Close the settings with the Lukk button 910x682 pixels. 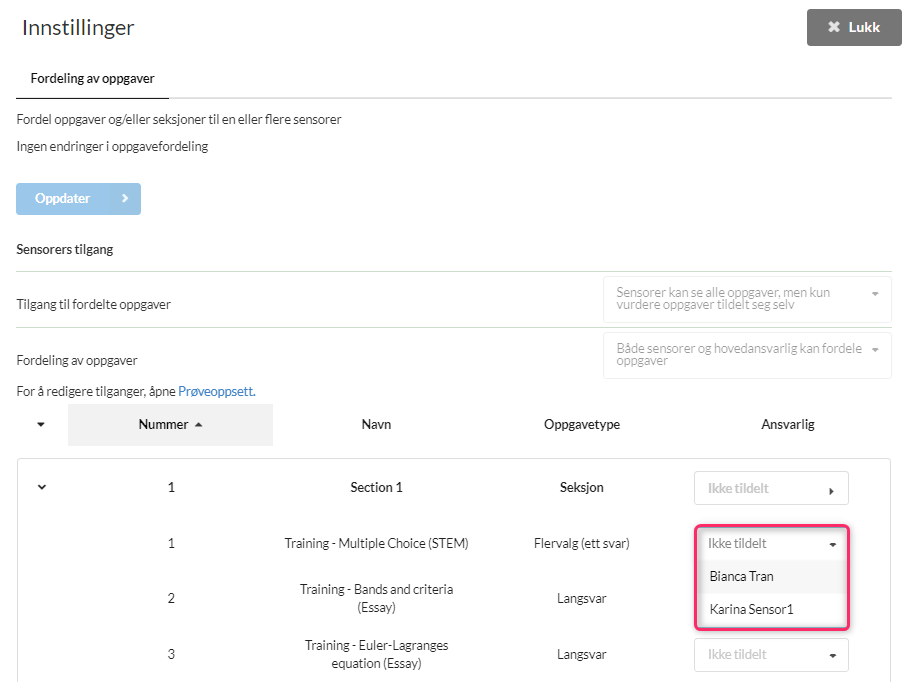click(854, 27)
